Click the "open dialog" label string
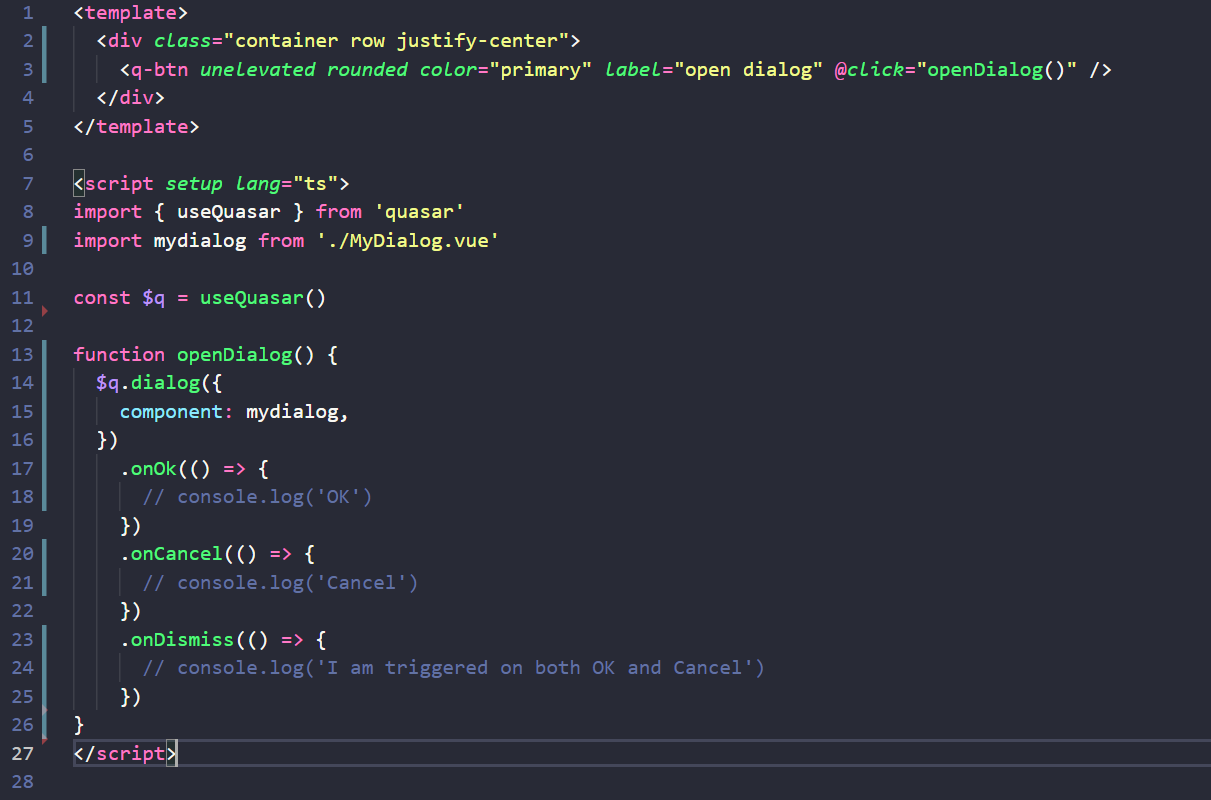Image resolution: width=1211 pixels, height=800 pixels. (747, 69)
